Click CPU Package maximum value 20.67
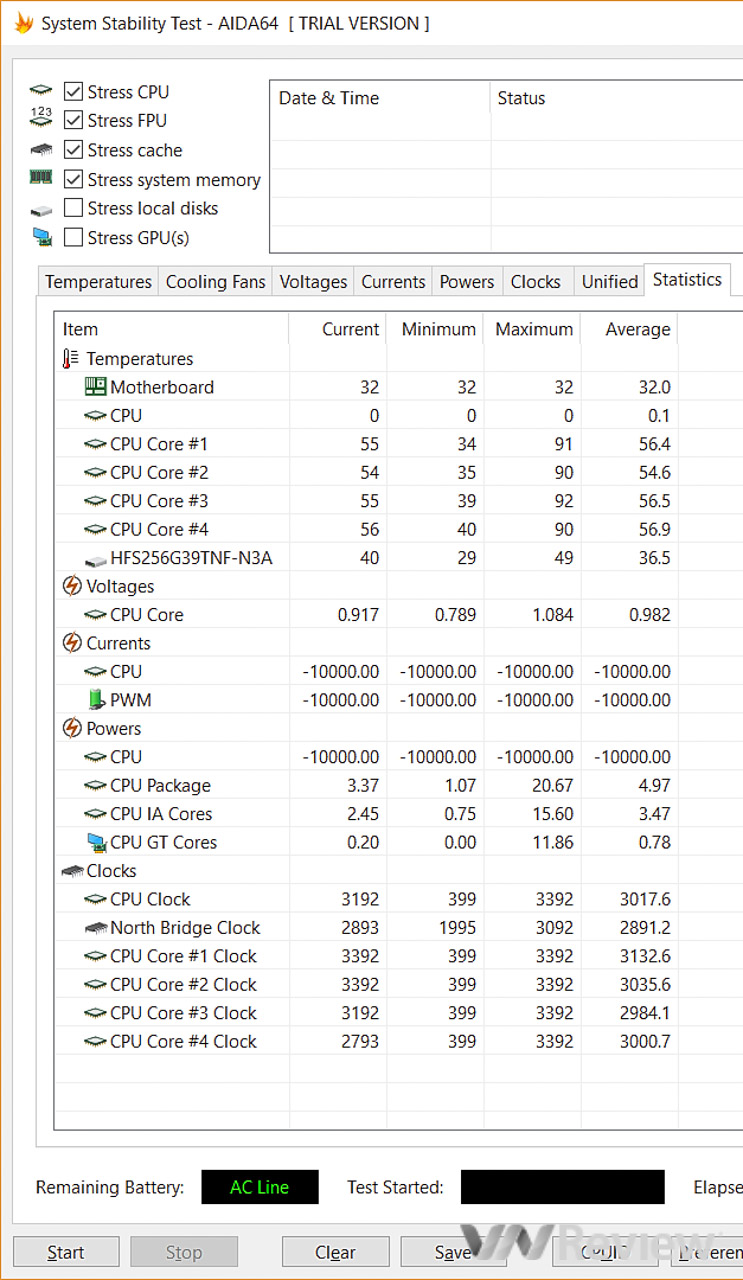 click(552, 785)
